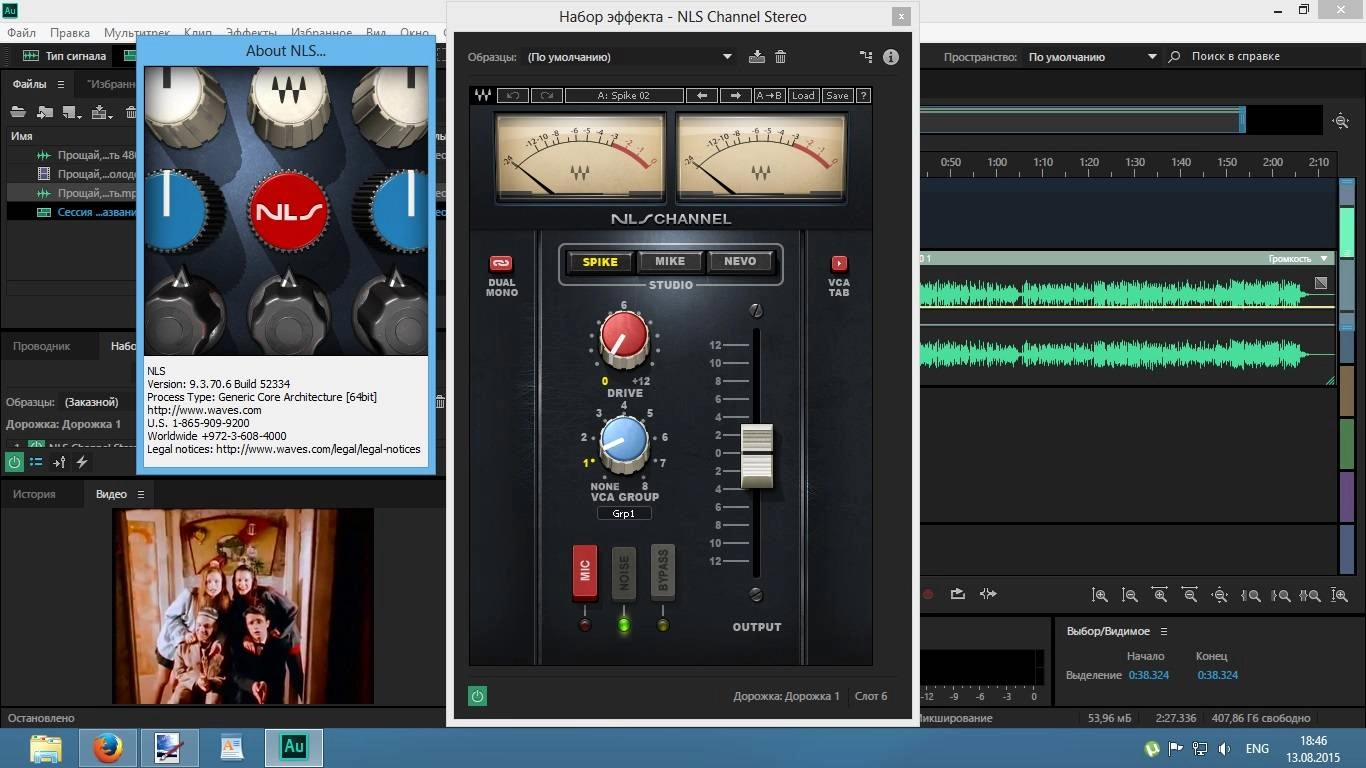
Task: Copy setup A to B in plugin
Action: coord(769,96)
